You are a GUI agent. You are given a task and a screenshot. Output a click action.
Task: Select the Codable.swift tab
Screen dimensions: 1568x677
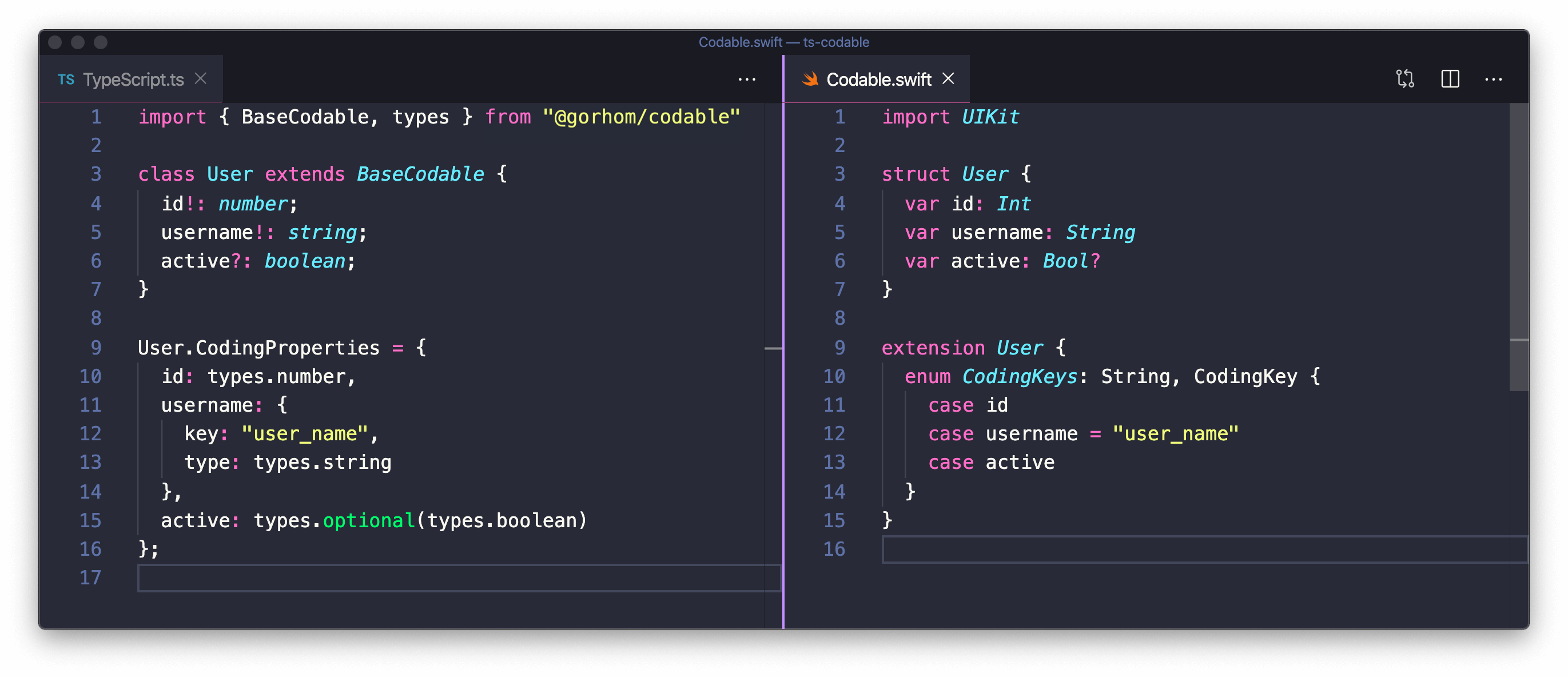(878, 79)
